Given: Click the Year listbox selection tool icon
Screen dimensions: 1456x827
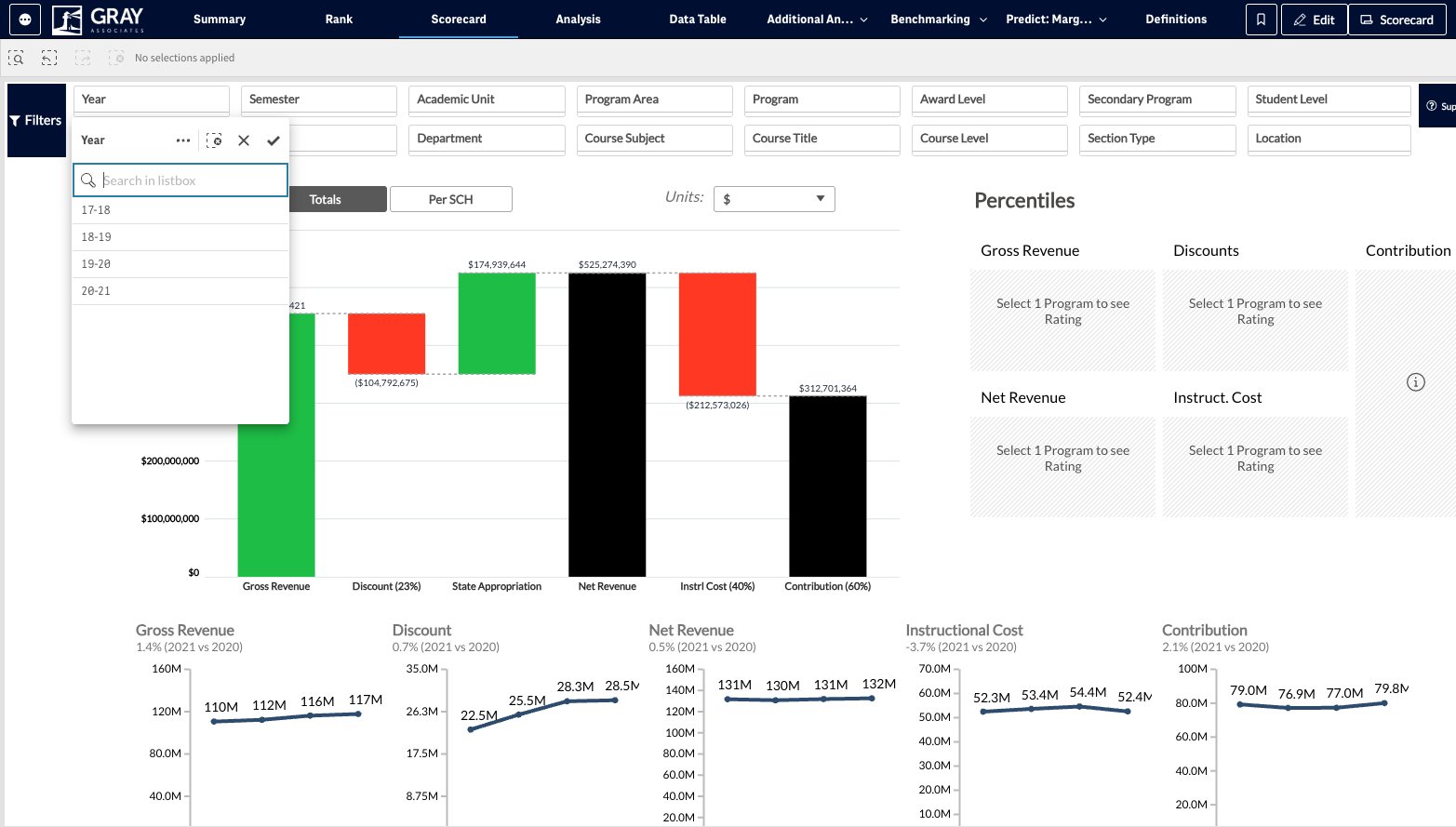Looking at the screenshot, I should pyautogui.click(x=214, y=140).
